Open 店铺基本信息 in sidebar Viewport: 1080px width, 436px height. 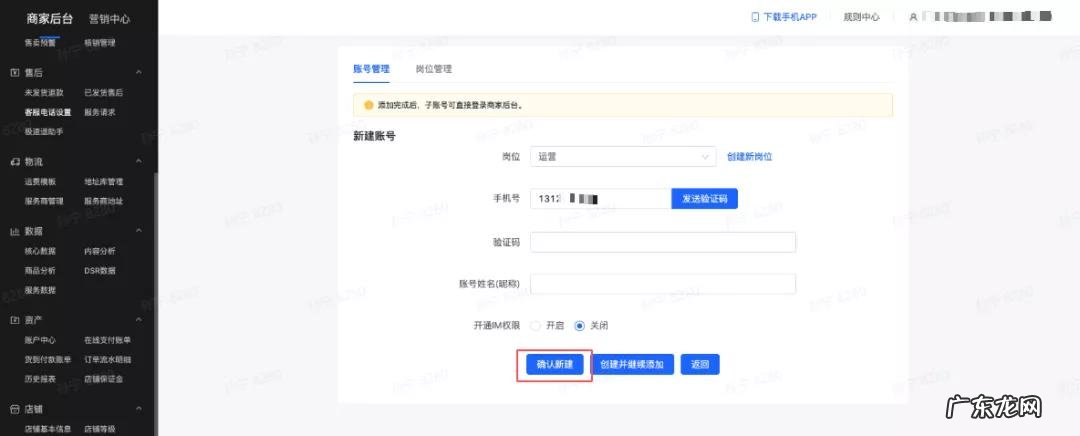click(48, 429)
